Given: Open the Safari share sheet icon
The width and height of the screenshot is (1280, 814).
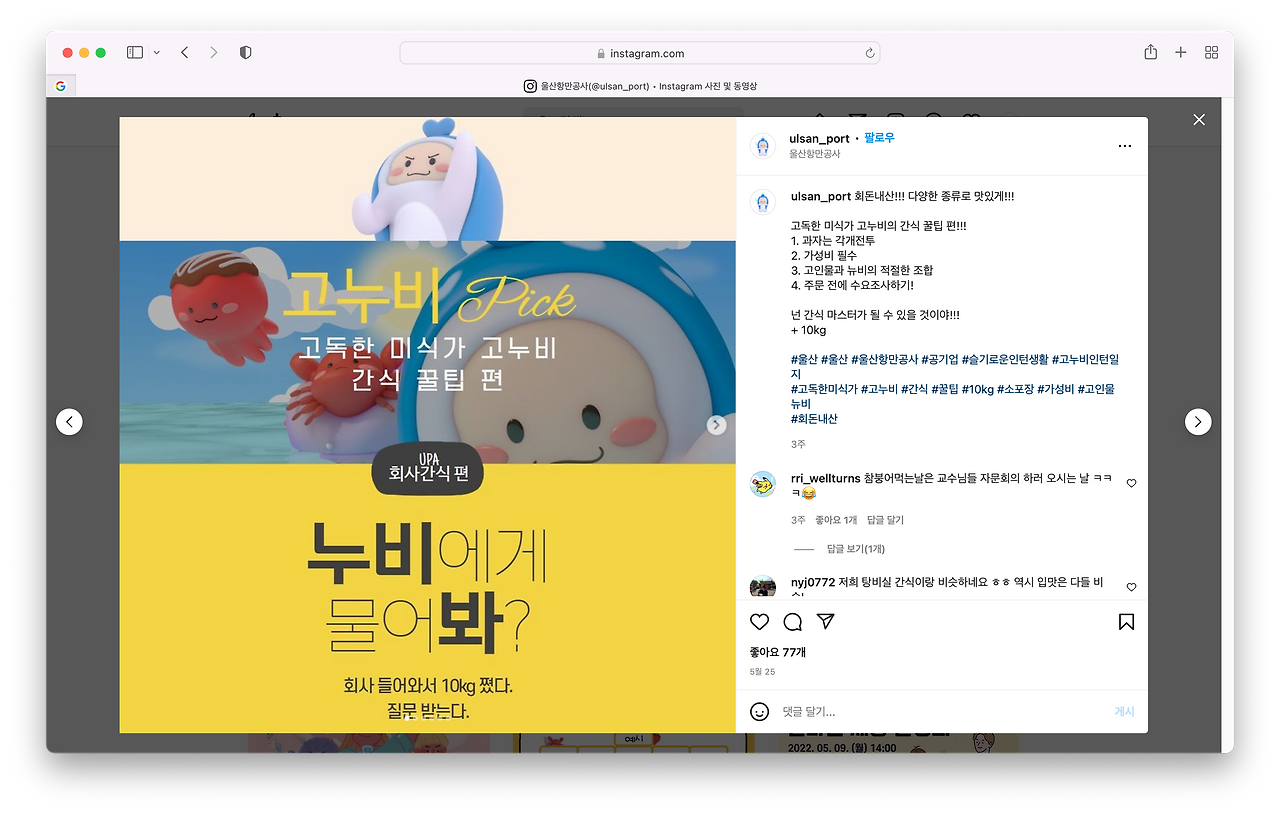Looking at the screenshot, I should point(1150,52).
